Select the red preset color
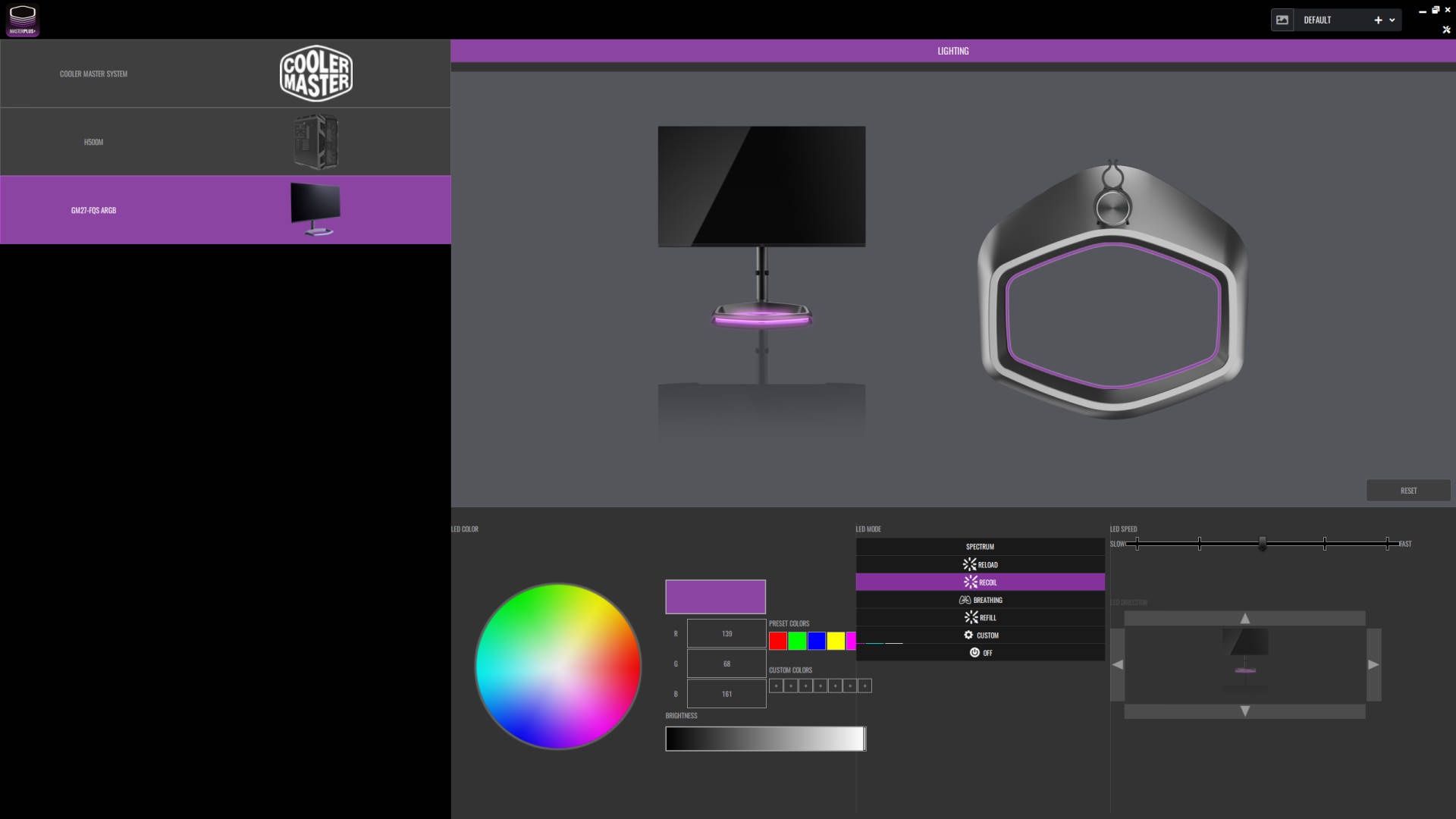 (778, 641)
